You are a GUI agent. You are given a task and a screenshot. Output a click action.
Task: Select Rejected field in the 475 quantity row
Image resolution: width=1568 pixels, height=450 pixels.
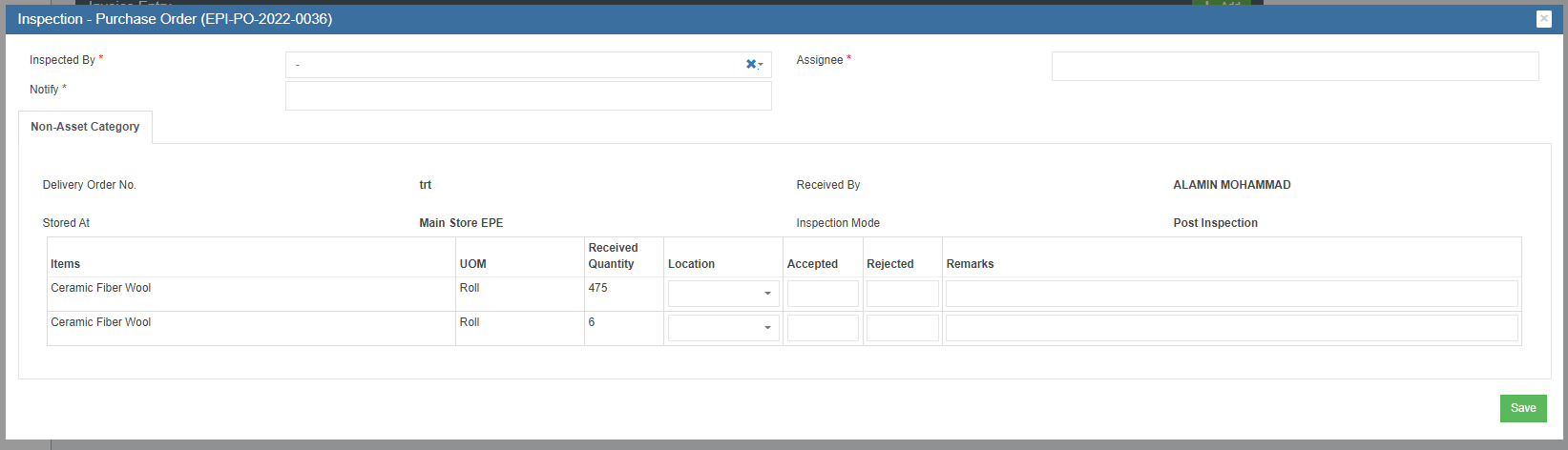902,294
